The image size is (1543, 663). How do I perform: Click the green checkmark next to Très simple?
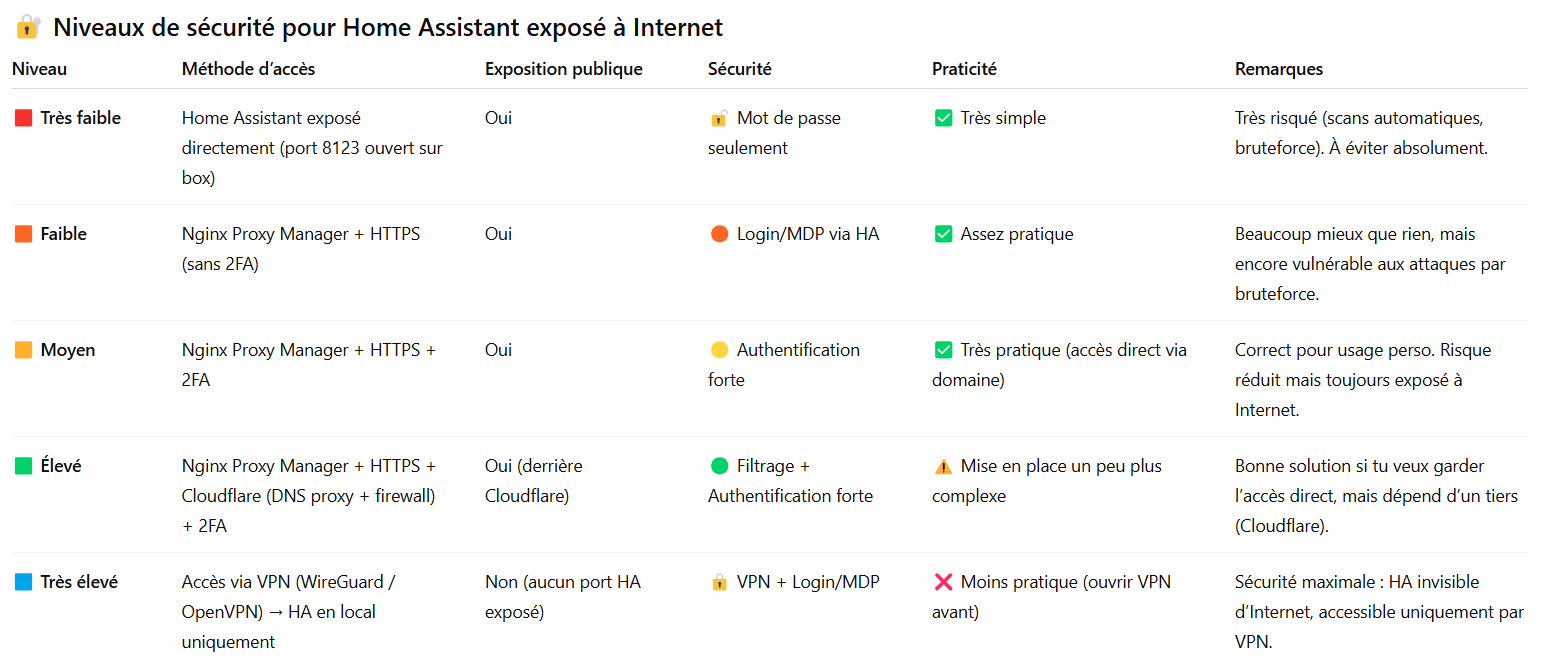(x=942, y=118)
